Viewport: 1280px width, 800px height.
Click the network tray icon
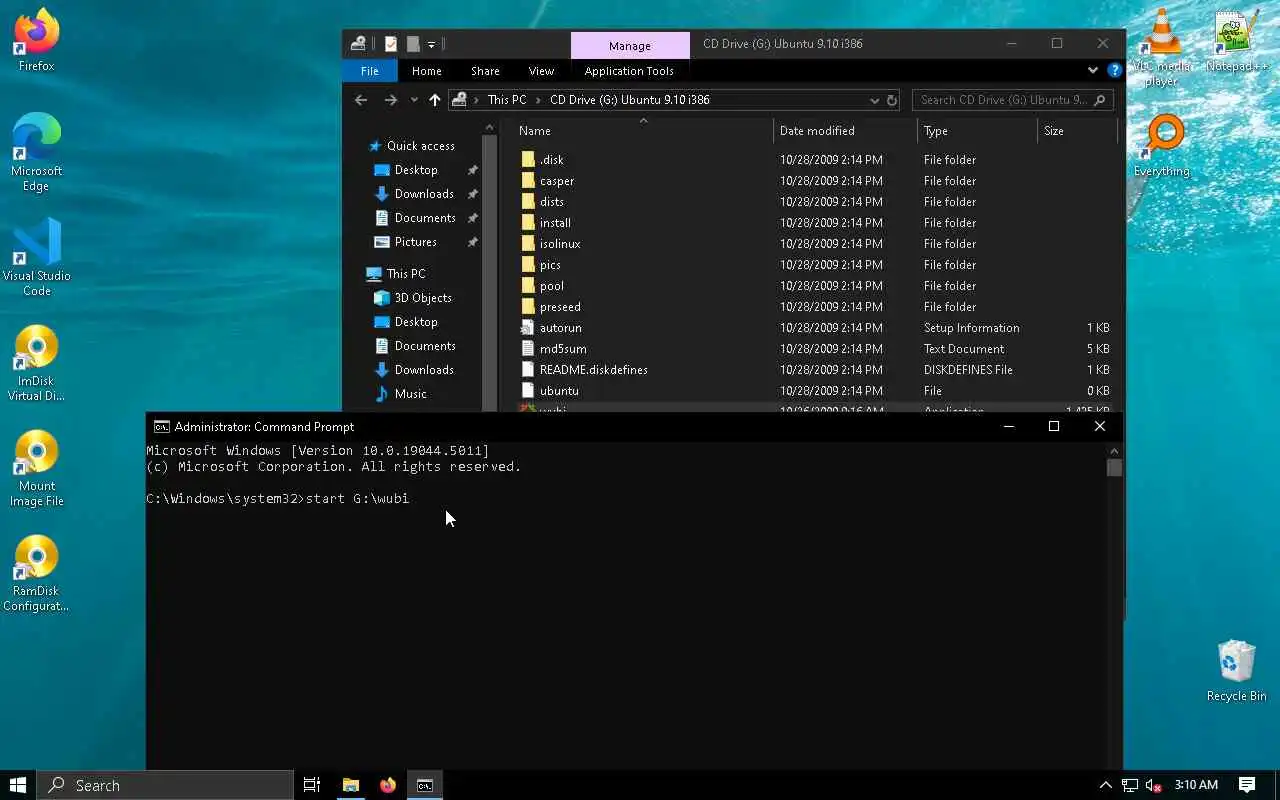point(1130,785)
